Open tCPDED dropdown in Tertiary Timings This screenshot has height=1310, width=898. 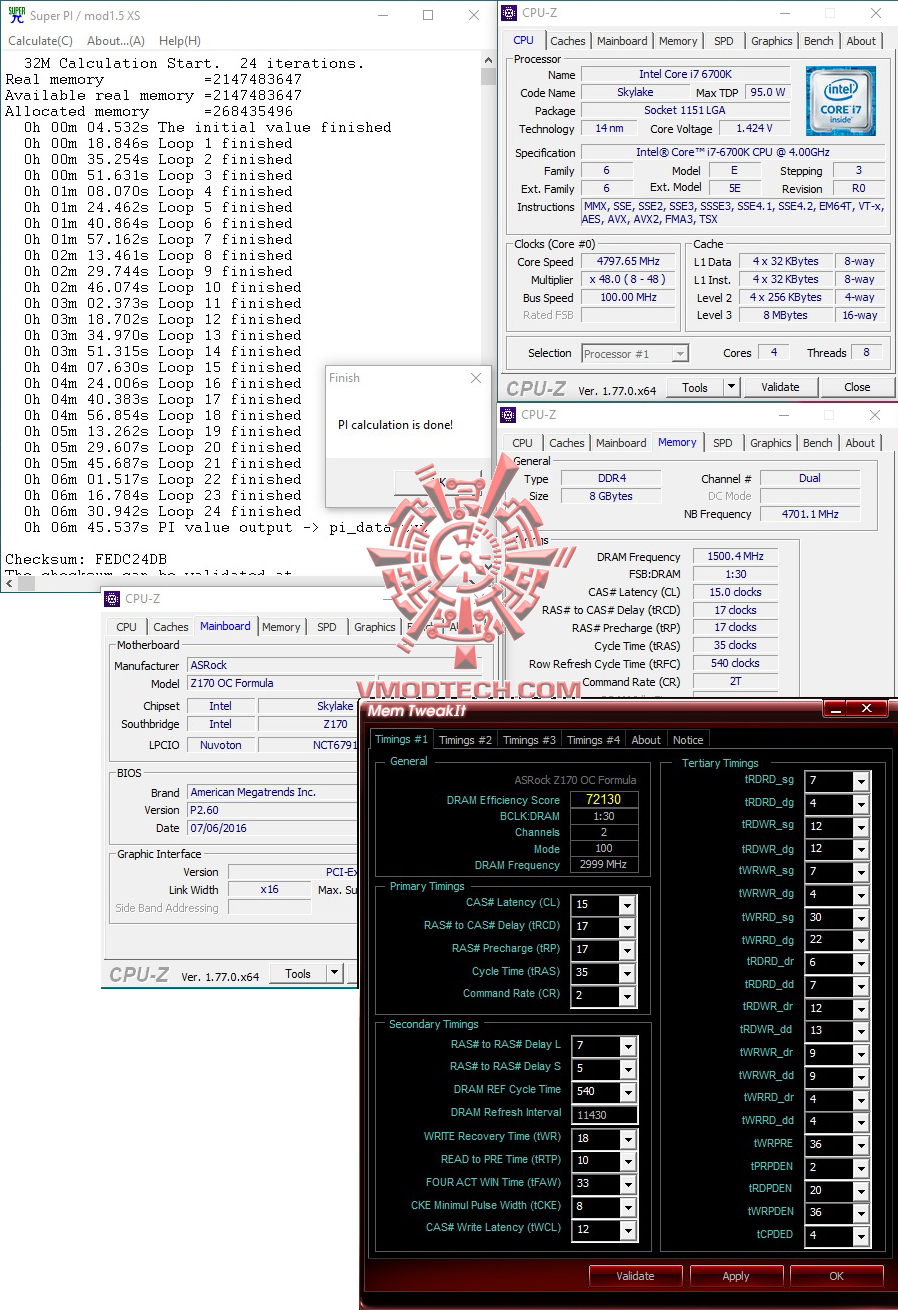point(861,1236)
